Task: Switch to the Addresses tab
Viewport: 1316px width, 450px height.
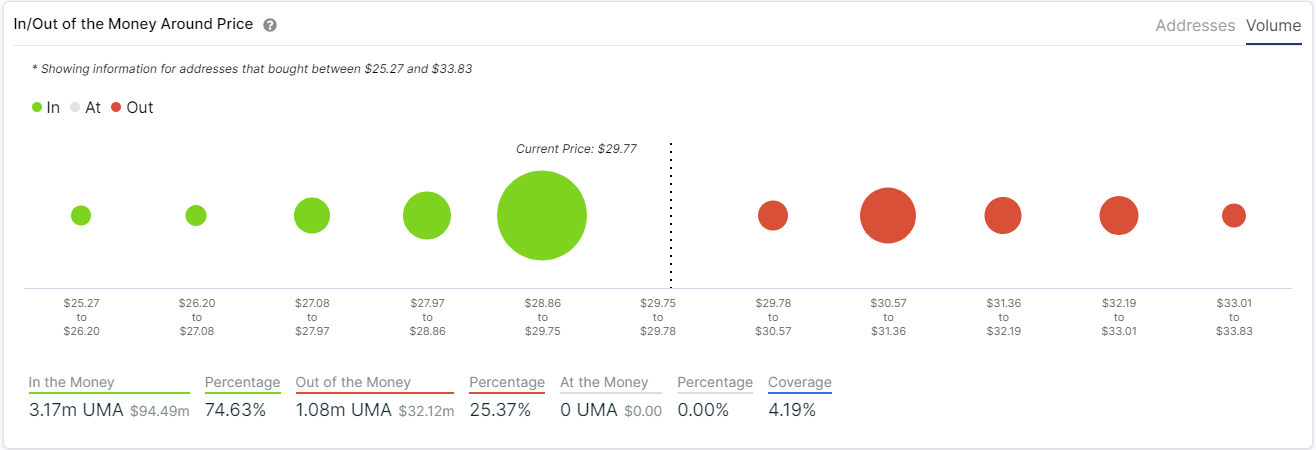Action: [x=1195, y=26]
